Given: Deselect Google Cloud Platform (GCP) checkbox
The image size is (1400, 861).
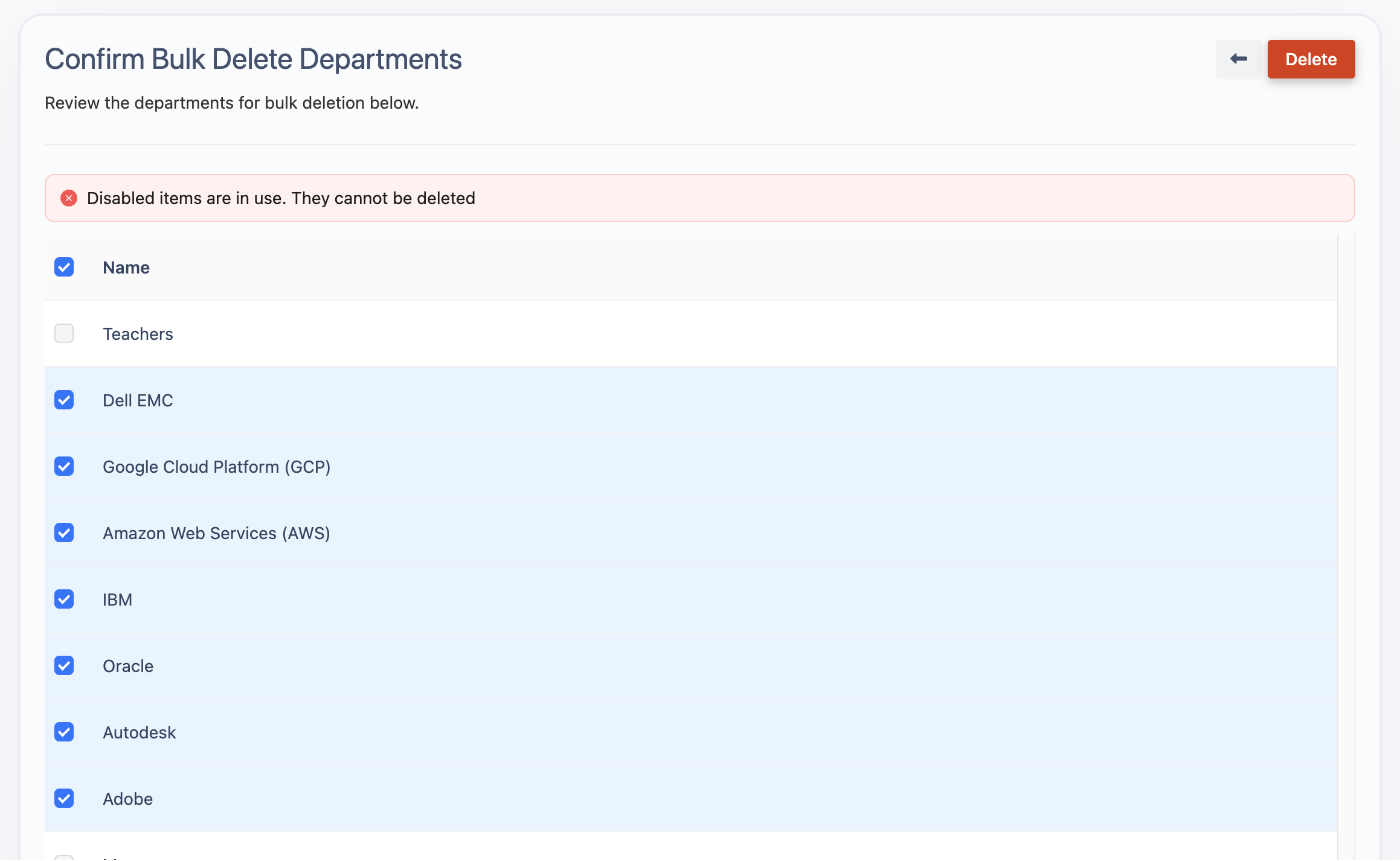Looking at the screenshot, I should pos(64,466).
